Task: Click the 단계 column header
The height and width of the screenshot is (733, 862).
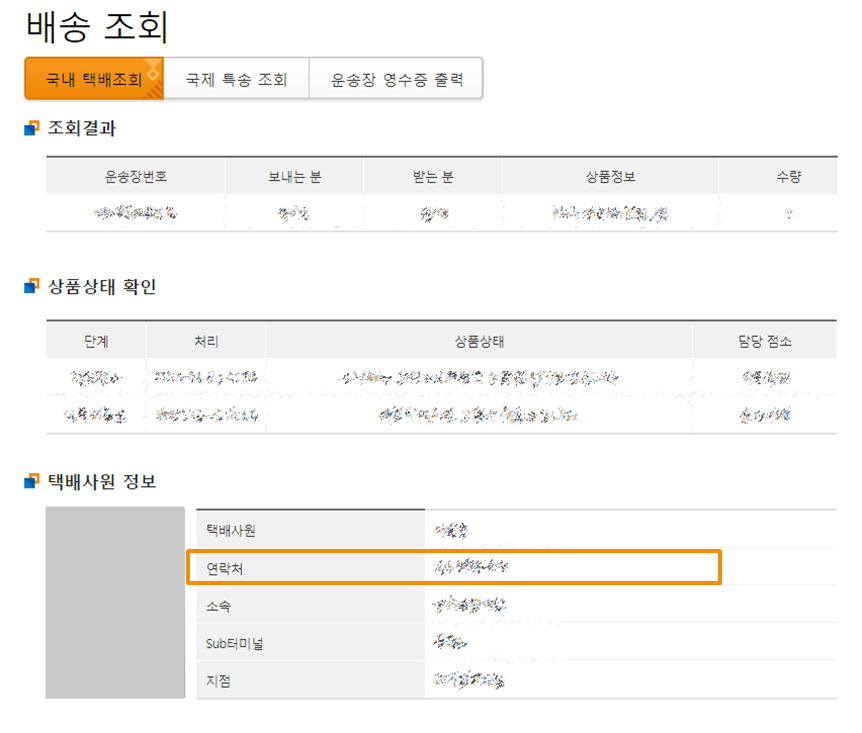Action: 97,341
